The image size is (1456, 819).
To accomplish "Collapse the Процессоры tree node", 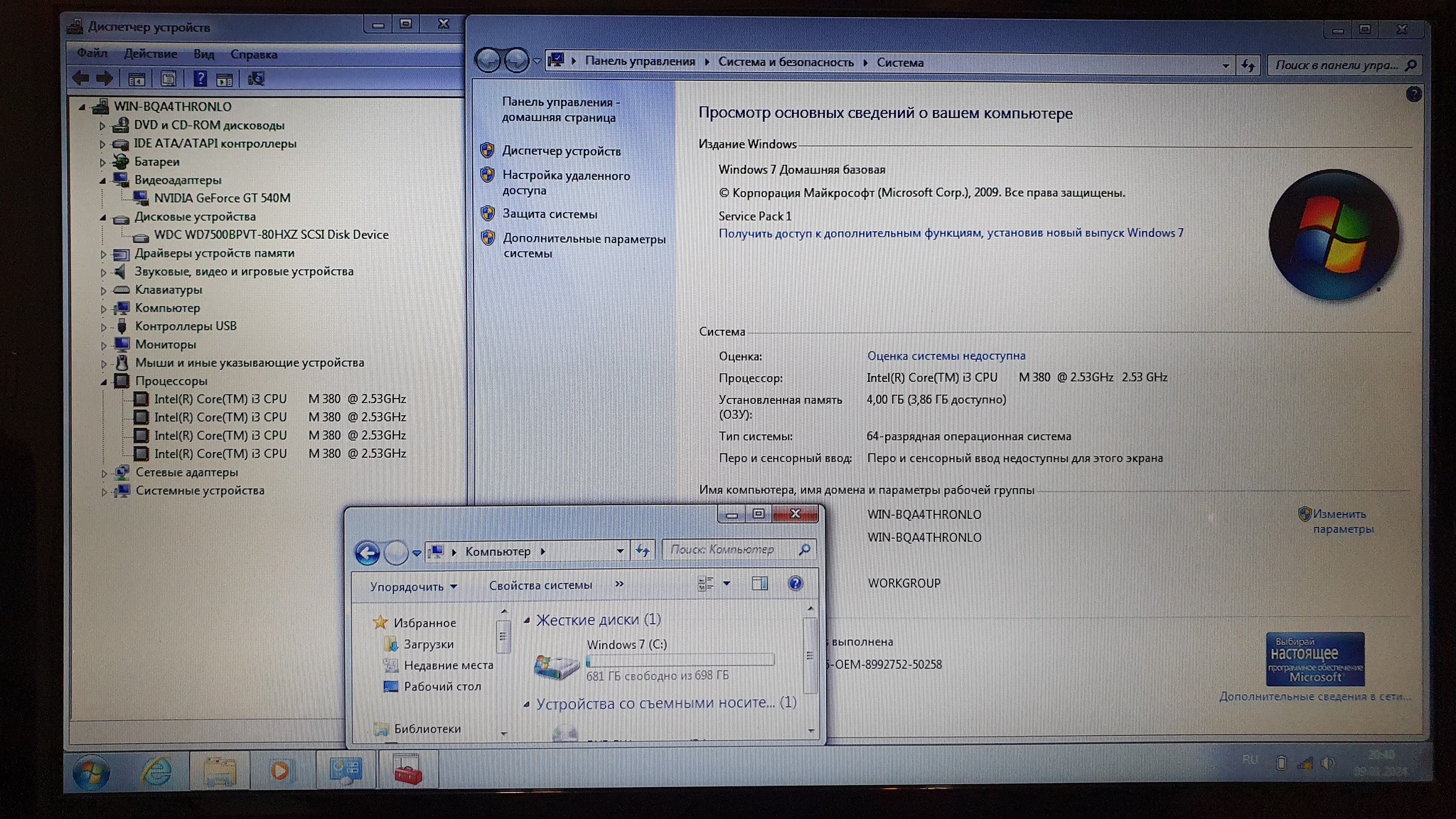I will coord(104,382).
